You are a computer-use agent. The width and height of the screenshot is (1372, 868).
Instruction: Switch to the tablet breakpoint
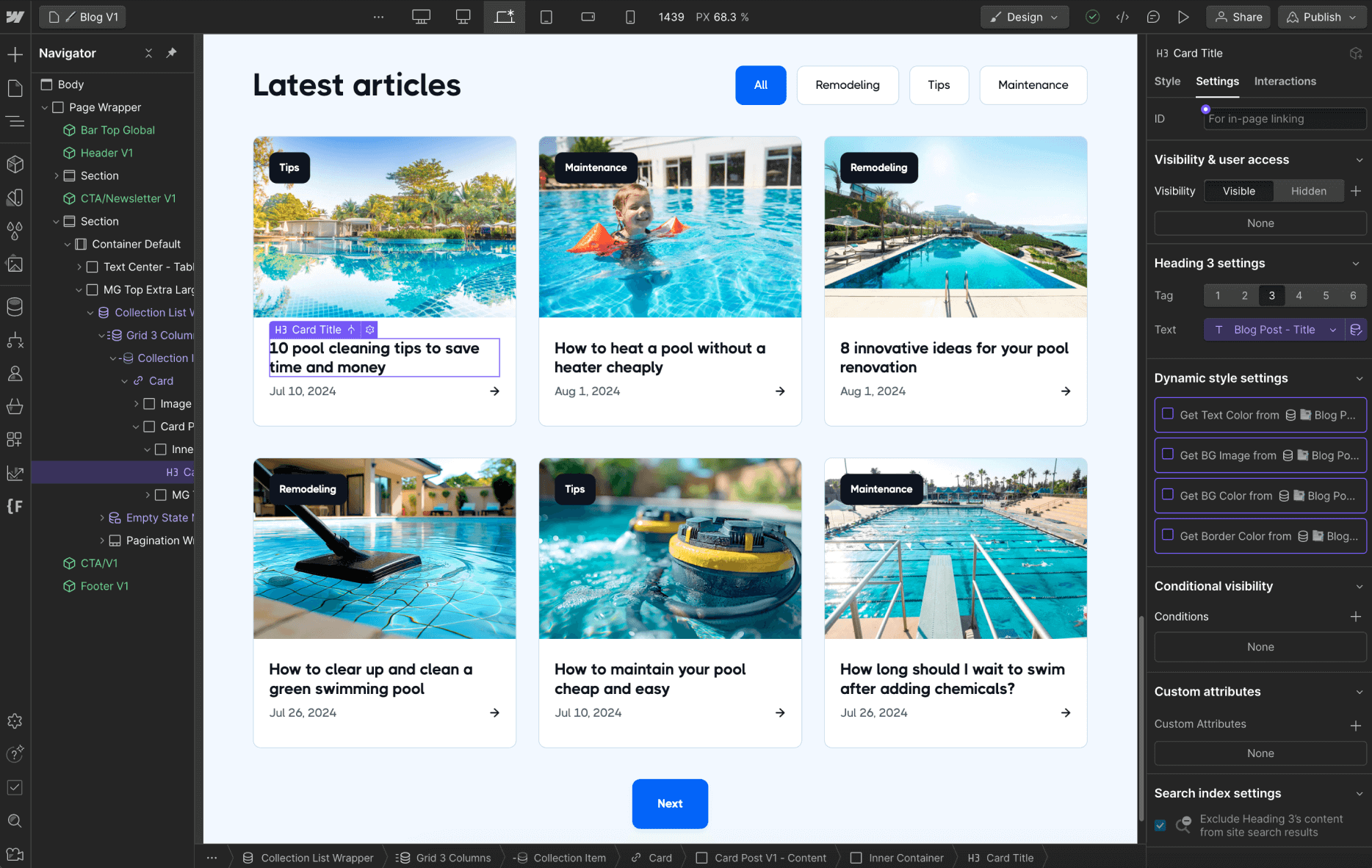546,16
